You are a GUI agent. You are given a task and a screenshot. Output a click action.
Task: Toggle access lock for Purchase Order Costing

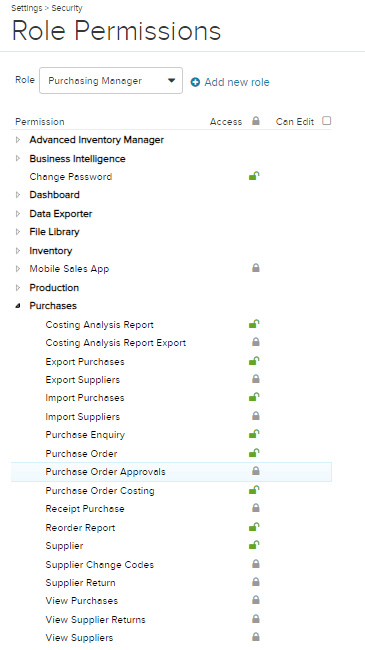[x=254, y=490]
